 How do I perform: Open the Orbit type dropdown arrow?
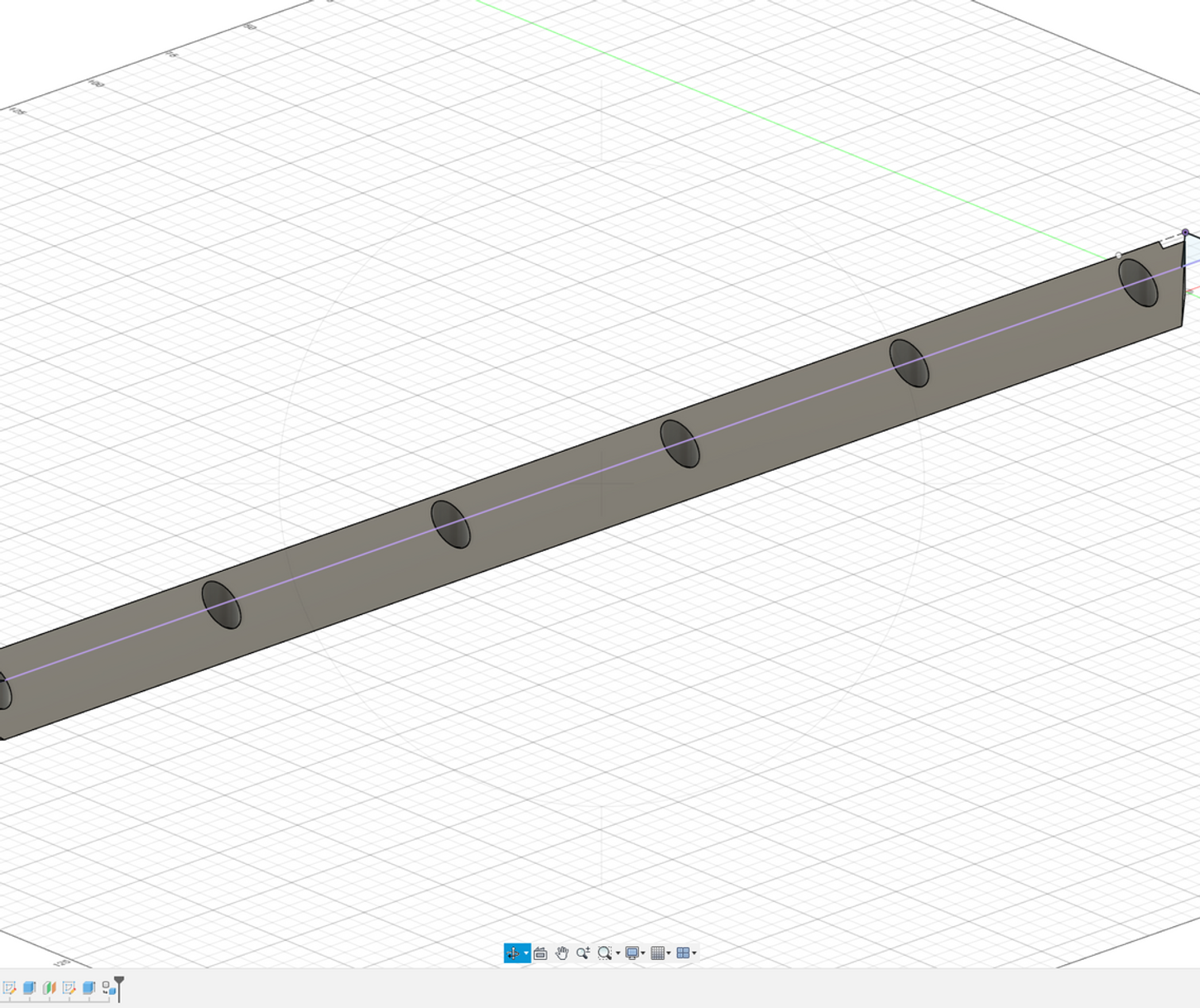pos(526,953)
